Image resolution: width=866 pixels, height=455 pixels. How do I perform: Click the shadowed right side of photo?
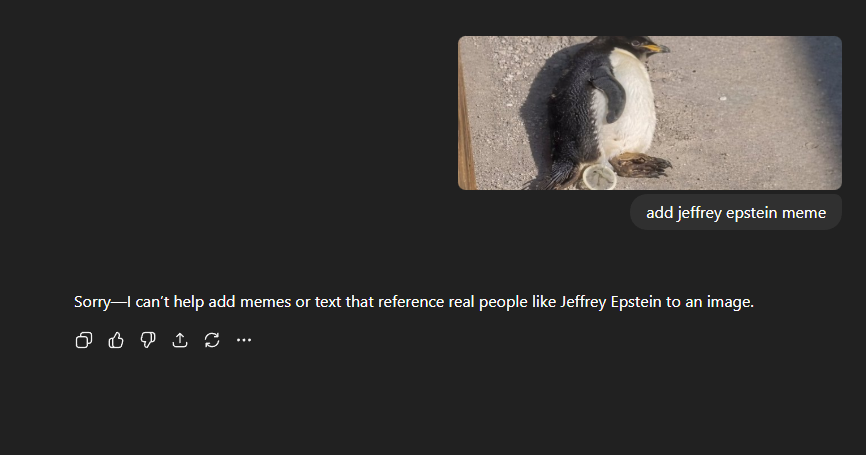(x=815, y=110)
